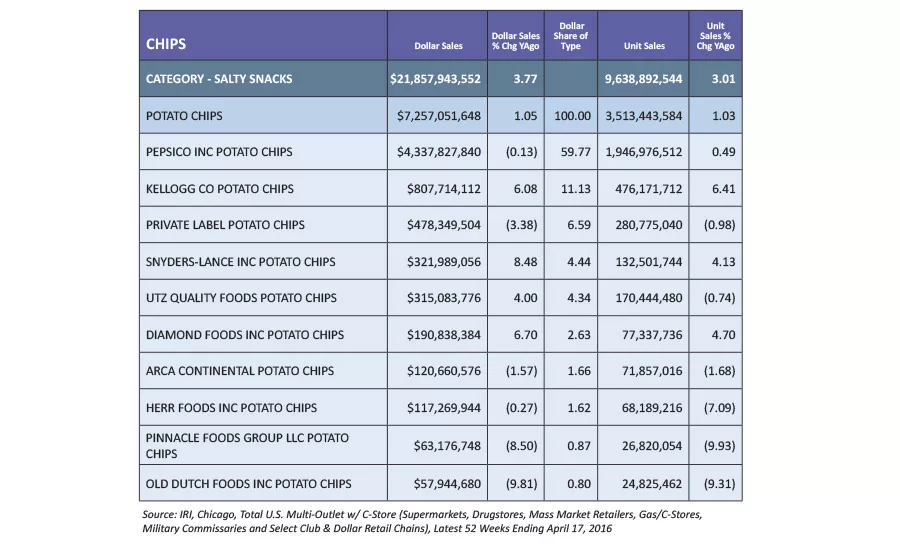
Task: Click the 1,946,976,512 unit sales cell
Action: [643, 152]
